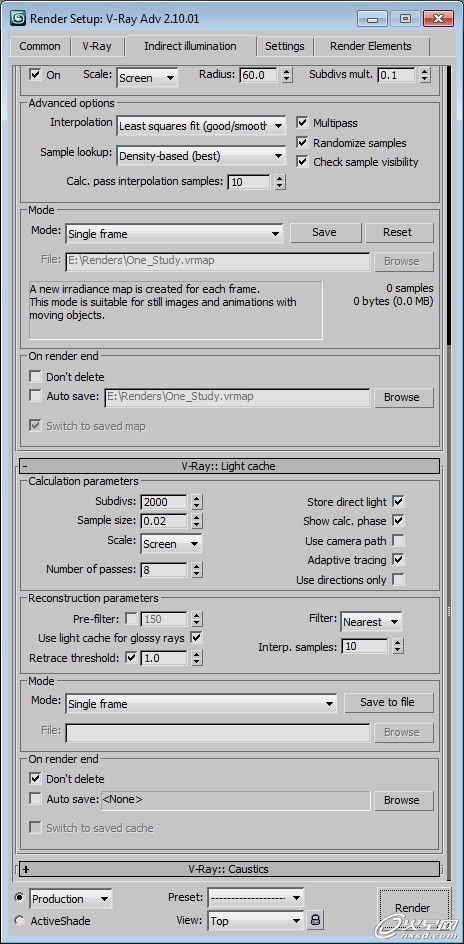Open the detail enhancement Scale dropdown

pyautogui.click(x=147, y=78)
